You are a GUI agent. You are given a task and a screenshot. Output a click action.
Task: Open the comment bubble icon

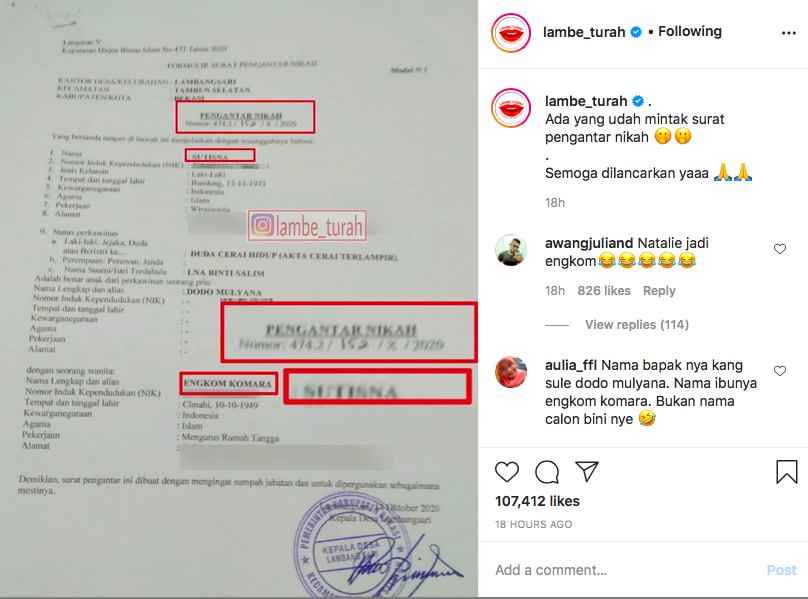click(547, 472)
